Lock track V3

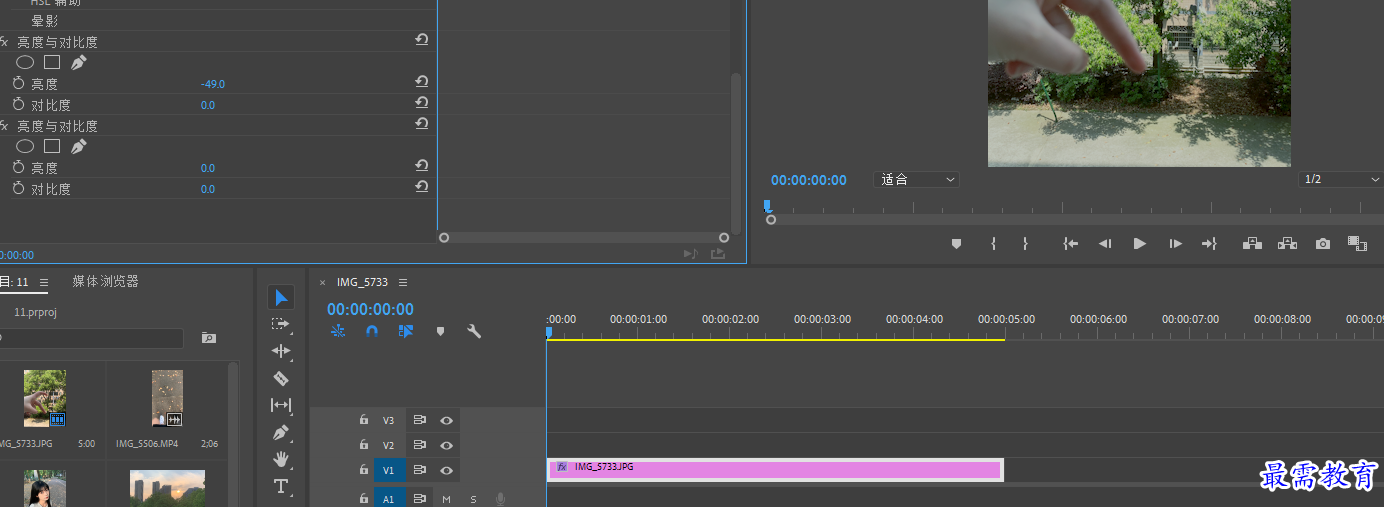click(x=364, y=420)
